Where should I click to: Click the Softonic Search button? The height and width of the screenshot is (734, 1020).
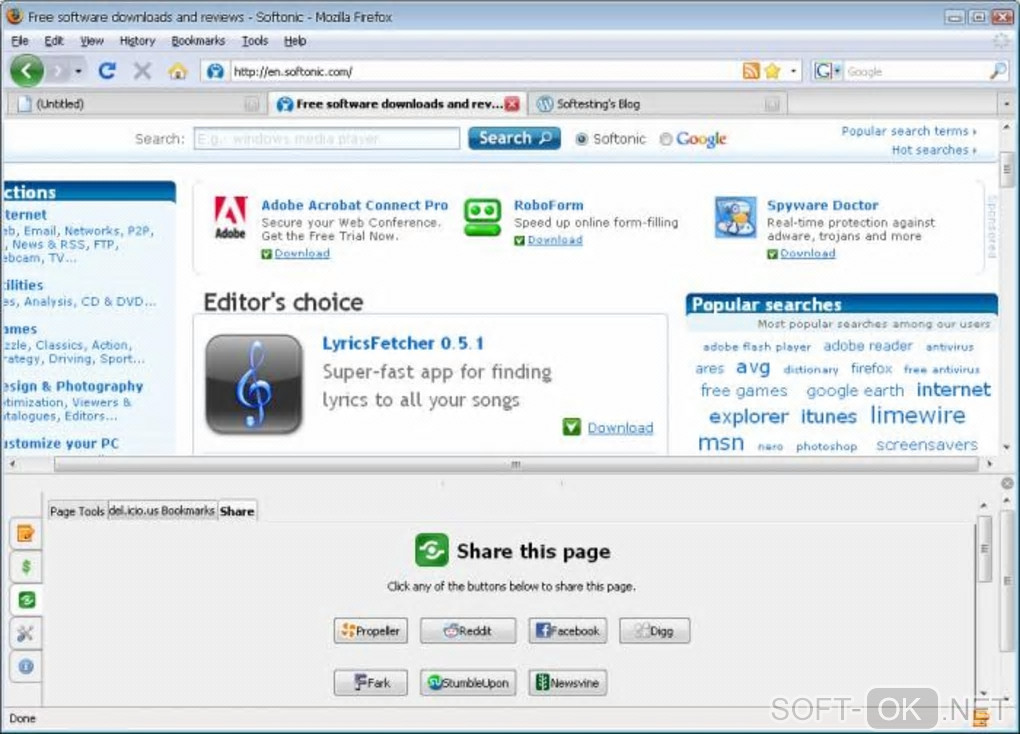pyautogui.click(x=514, y=138)
